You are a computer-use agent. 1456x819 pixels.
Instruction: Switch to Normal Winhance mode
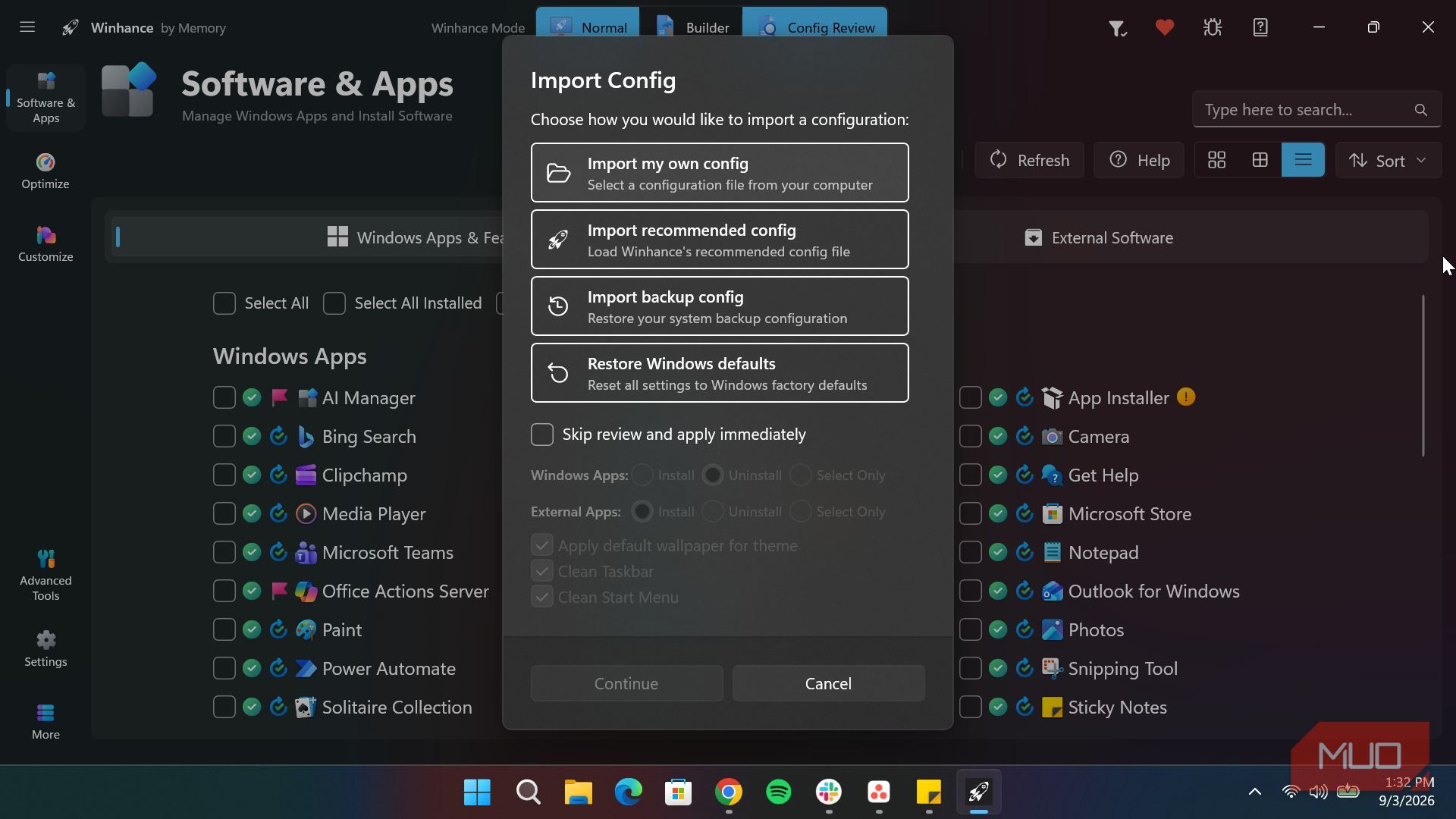click(x=588, y=21)
